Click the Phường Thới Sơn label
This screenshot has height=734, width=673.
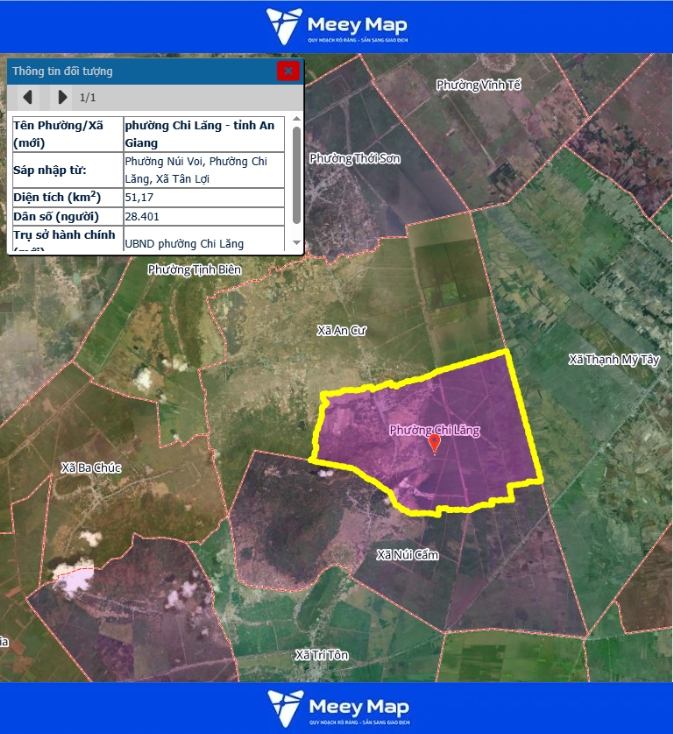click(354, 158)
